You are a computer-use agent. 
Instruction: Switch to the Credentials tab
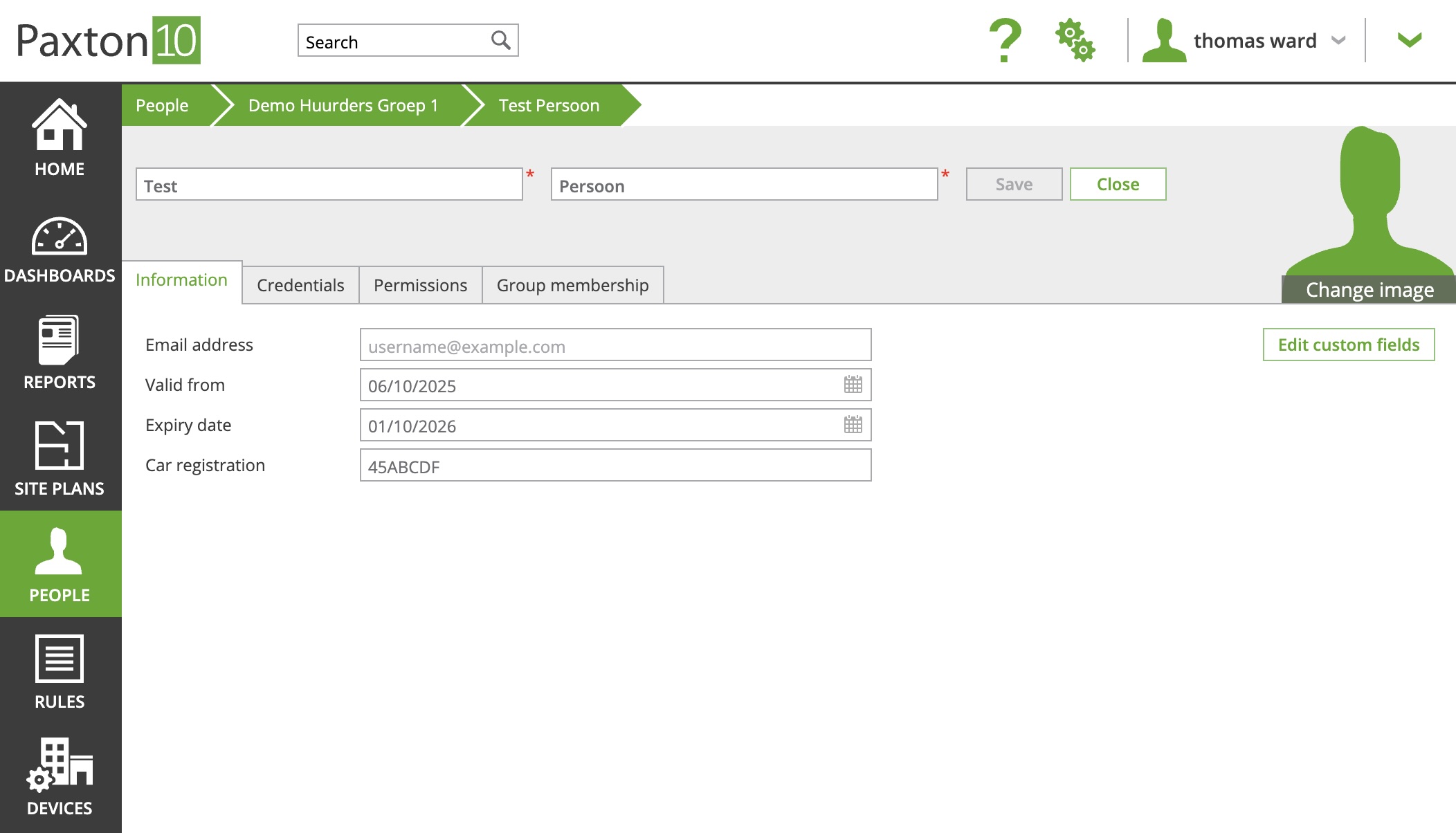point(300,285)
